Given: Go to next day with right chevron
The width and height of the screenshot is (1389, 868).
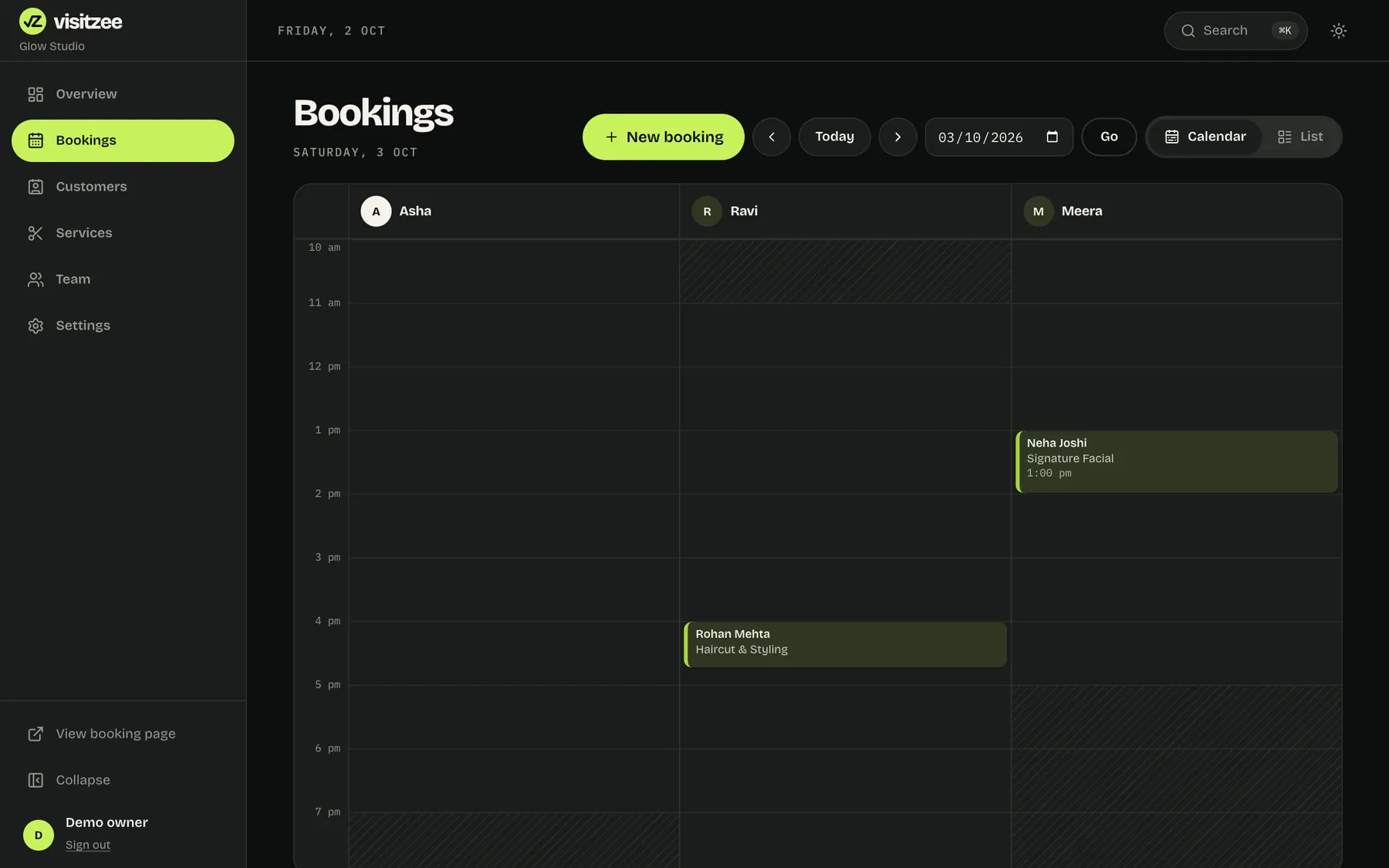Looking at the screenshot, I should click(898, 137).
